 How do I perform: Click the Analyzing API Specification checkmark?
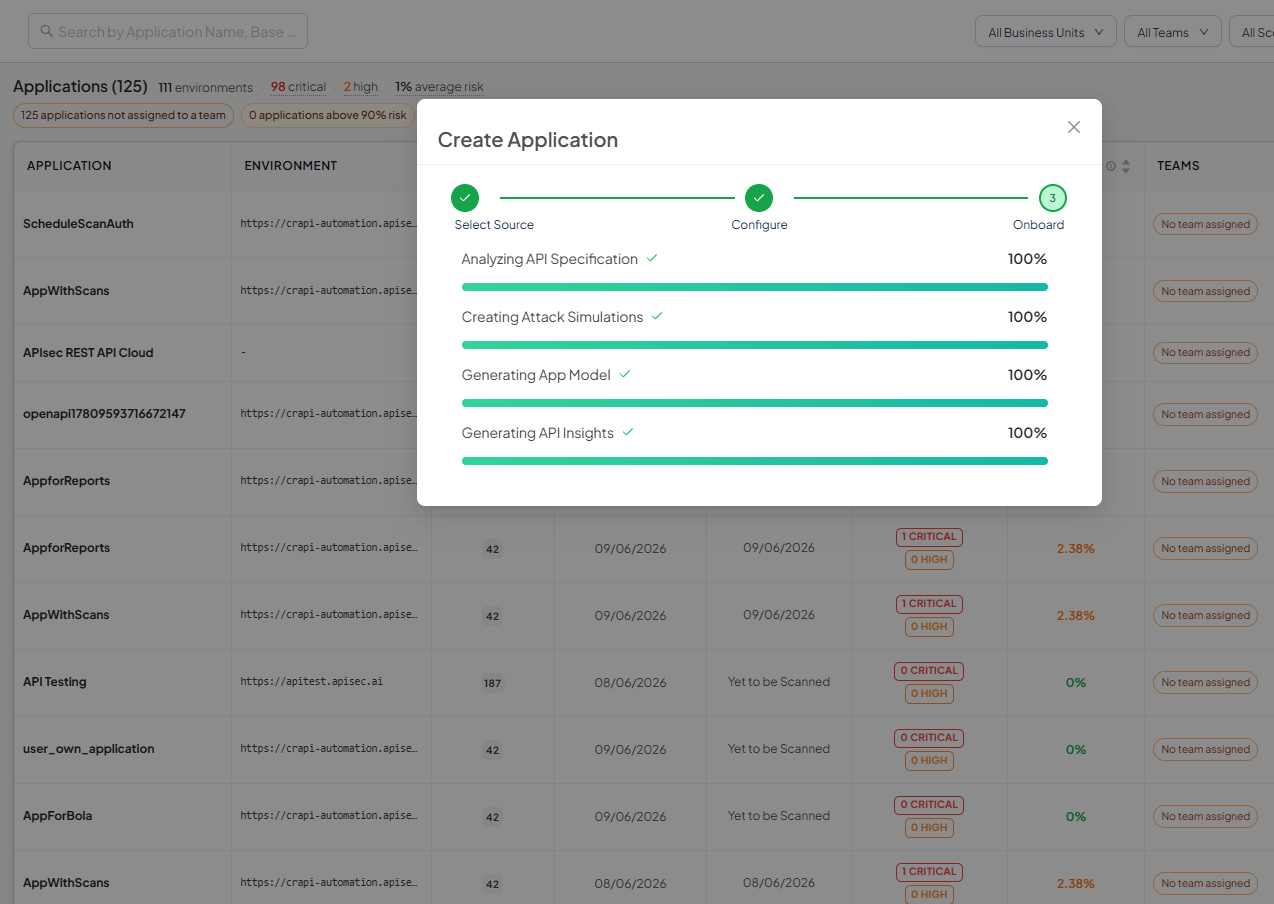[652, 258]
